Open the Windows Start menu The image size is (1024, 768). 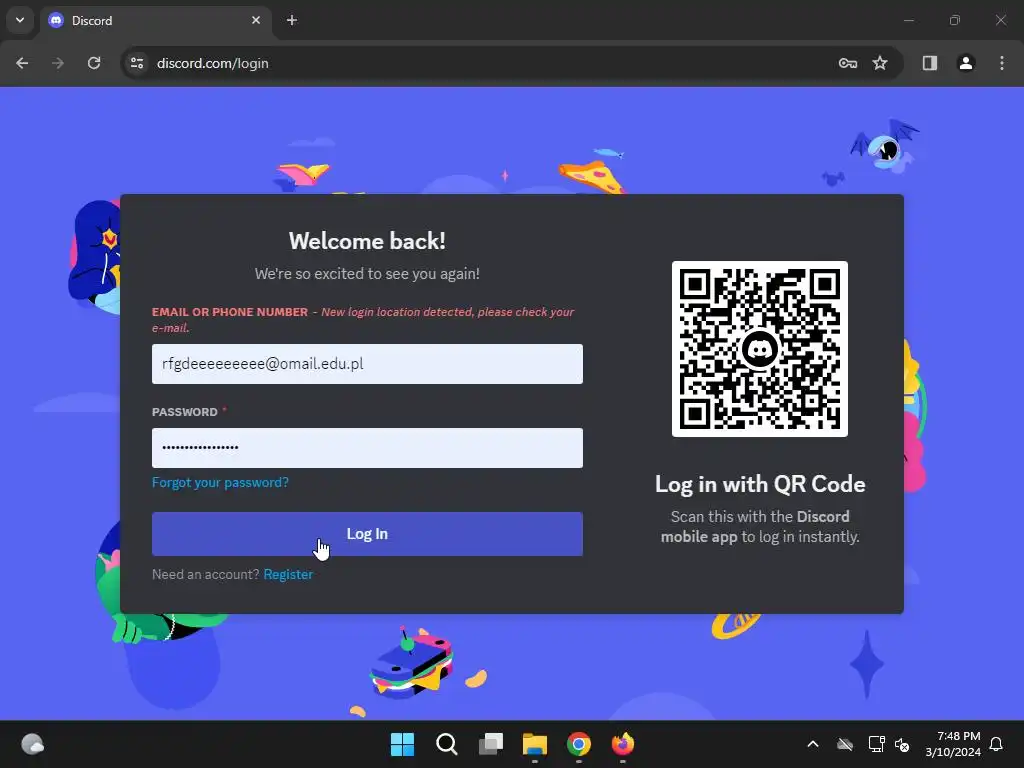[402, 744]
